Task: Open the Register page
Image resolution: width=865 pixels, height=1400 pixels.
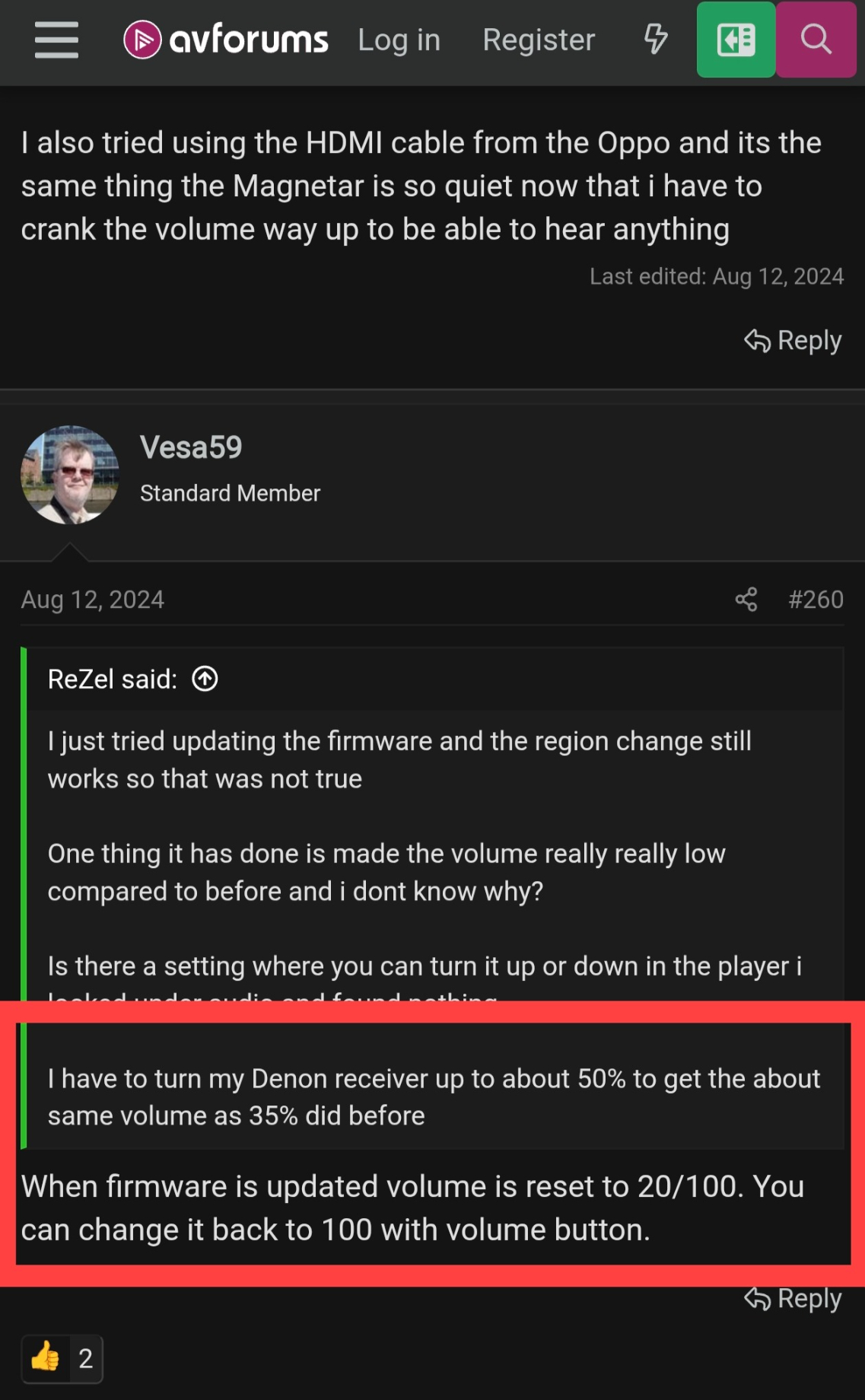Action: (539, 40)
